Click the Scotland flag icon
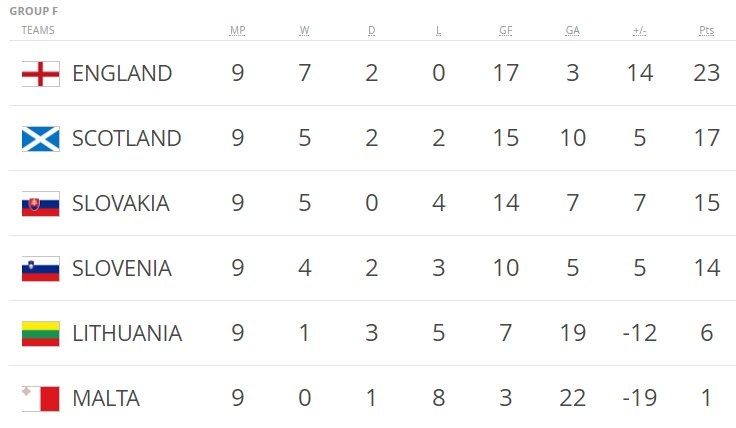 (41, 138)
